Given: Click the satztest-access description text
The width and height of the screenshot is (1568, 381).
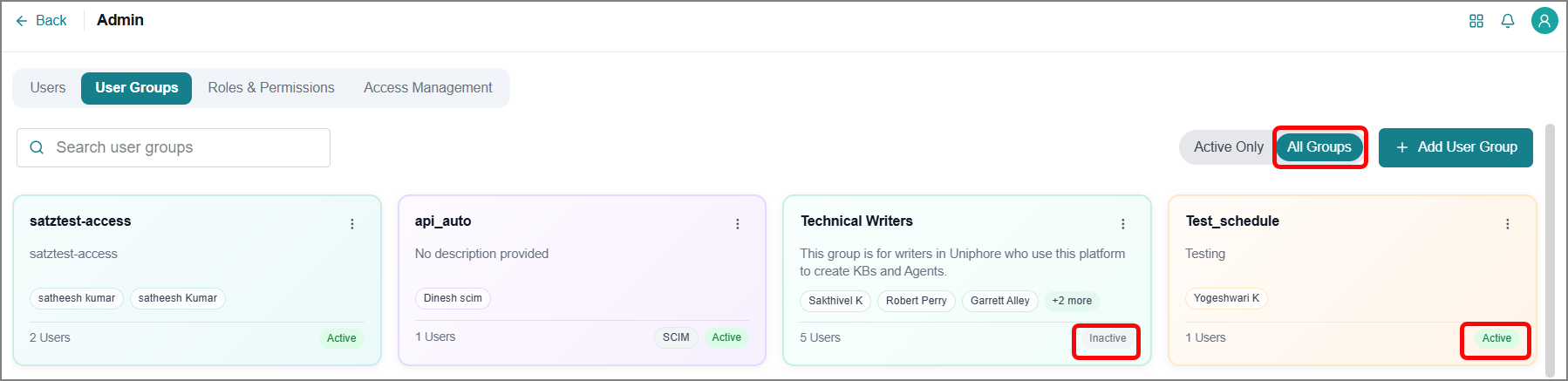Looking at the screenshot, I should [x=73, y=254].
